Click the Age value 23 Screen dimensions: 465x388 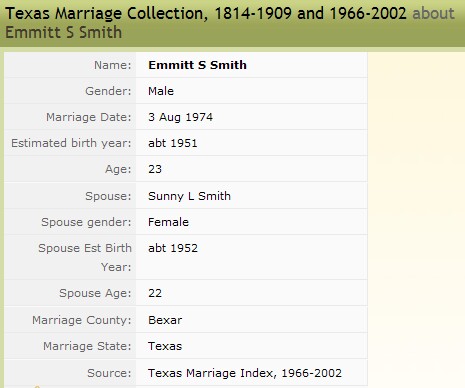click(155, 169)
